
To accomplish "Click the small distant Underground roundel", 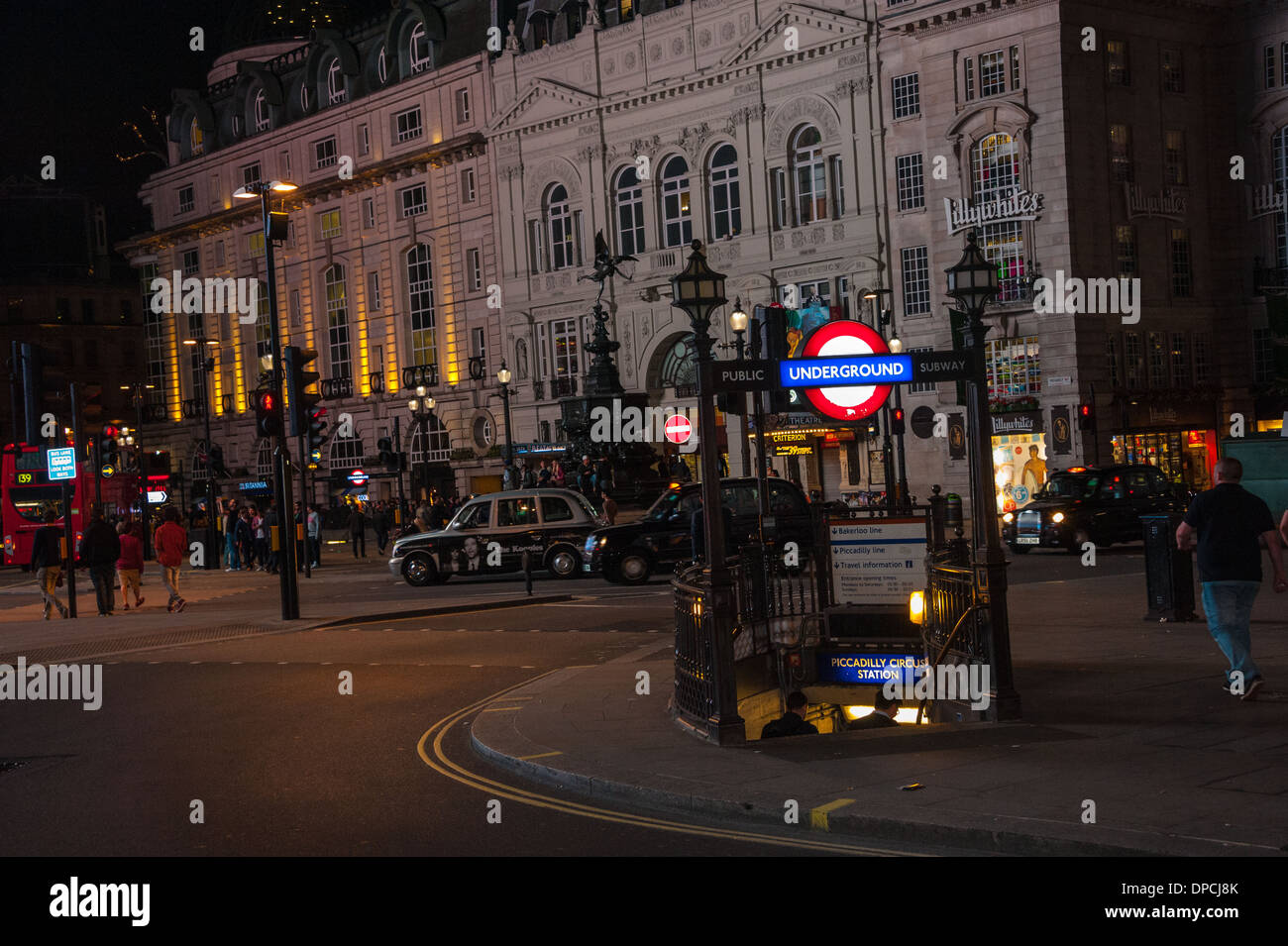I will 357,476.
